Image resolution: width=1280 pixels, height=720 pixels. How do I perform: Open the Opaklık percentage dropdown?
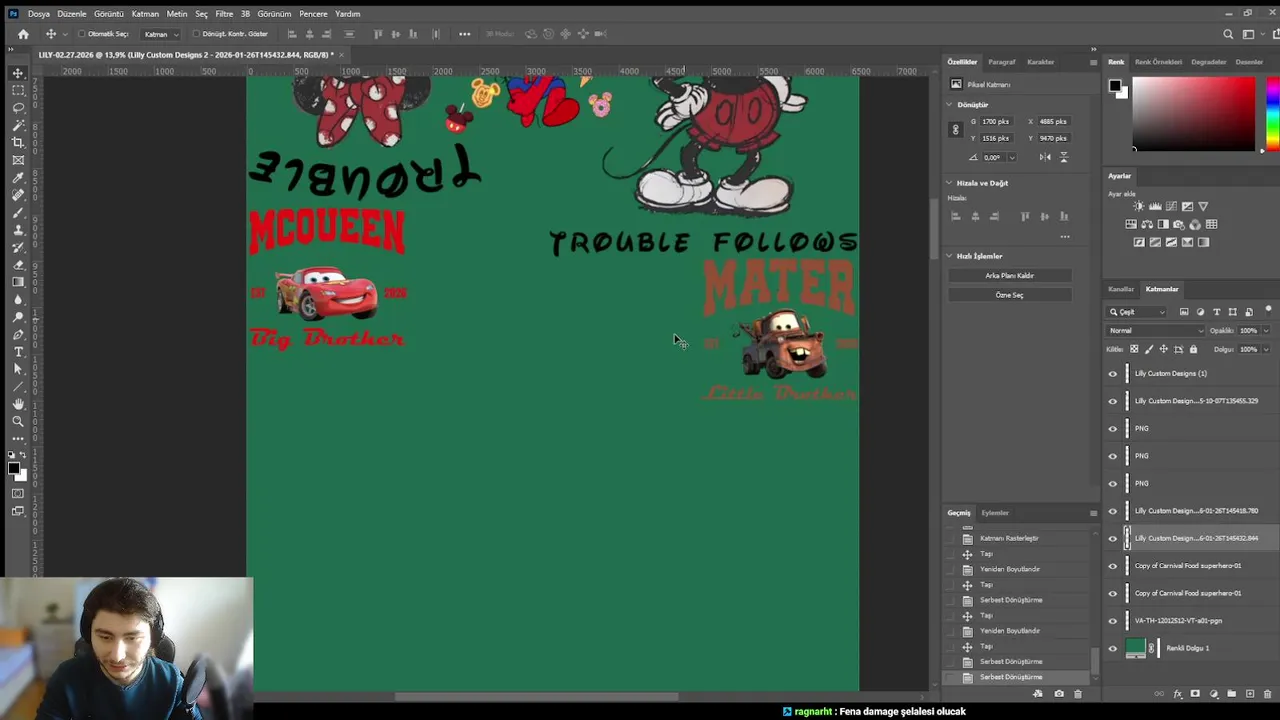click(x=1265, y=331)
